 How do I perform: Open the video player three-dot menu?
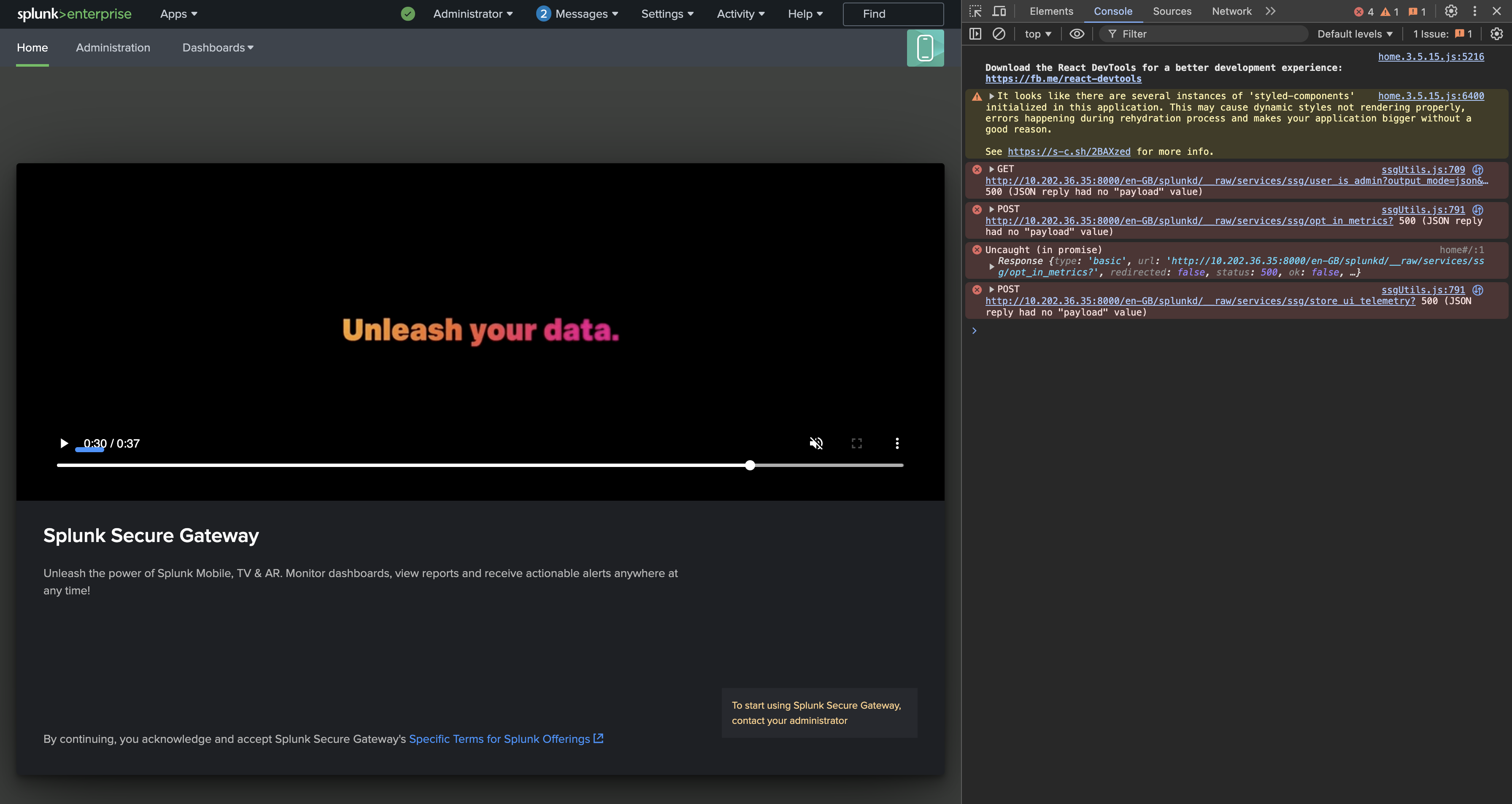click(x=897, y=443)
